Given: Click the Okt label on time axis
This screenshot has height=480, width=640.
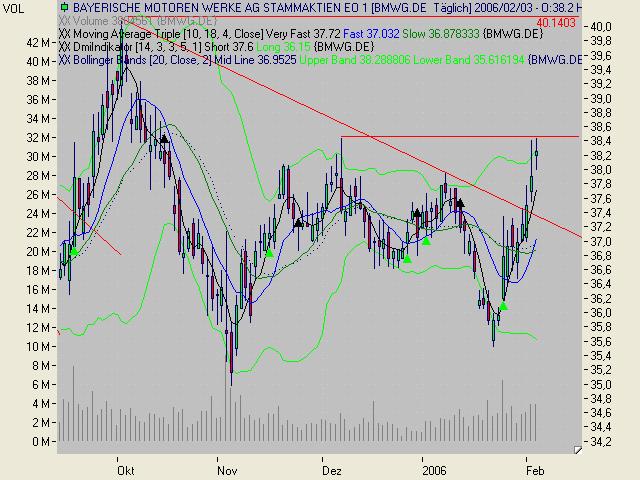Looking at the screenshot, I should coord(125,468).
